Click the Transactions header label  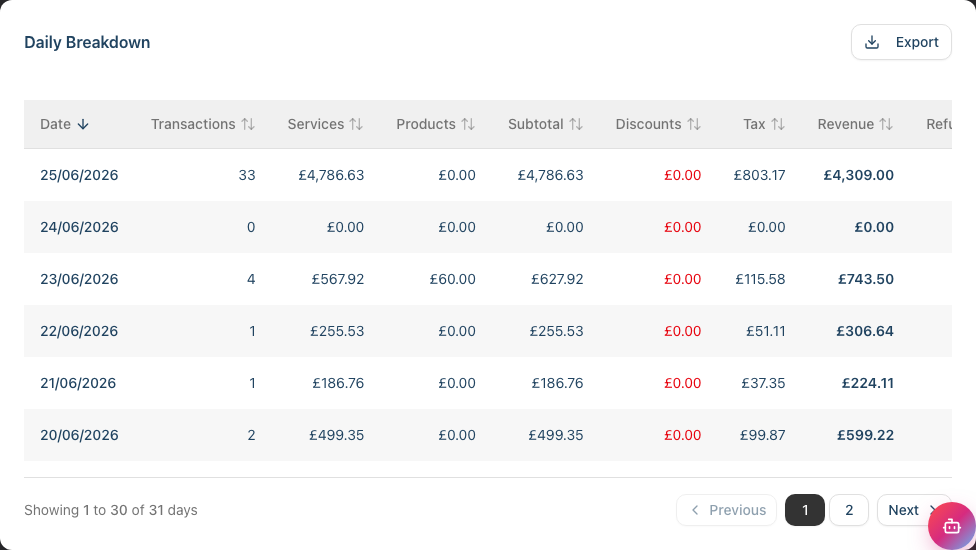pos(193,124)
